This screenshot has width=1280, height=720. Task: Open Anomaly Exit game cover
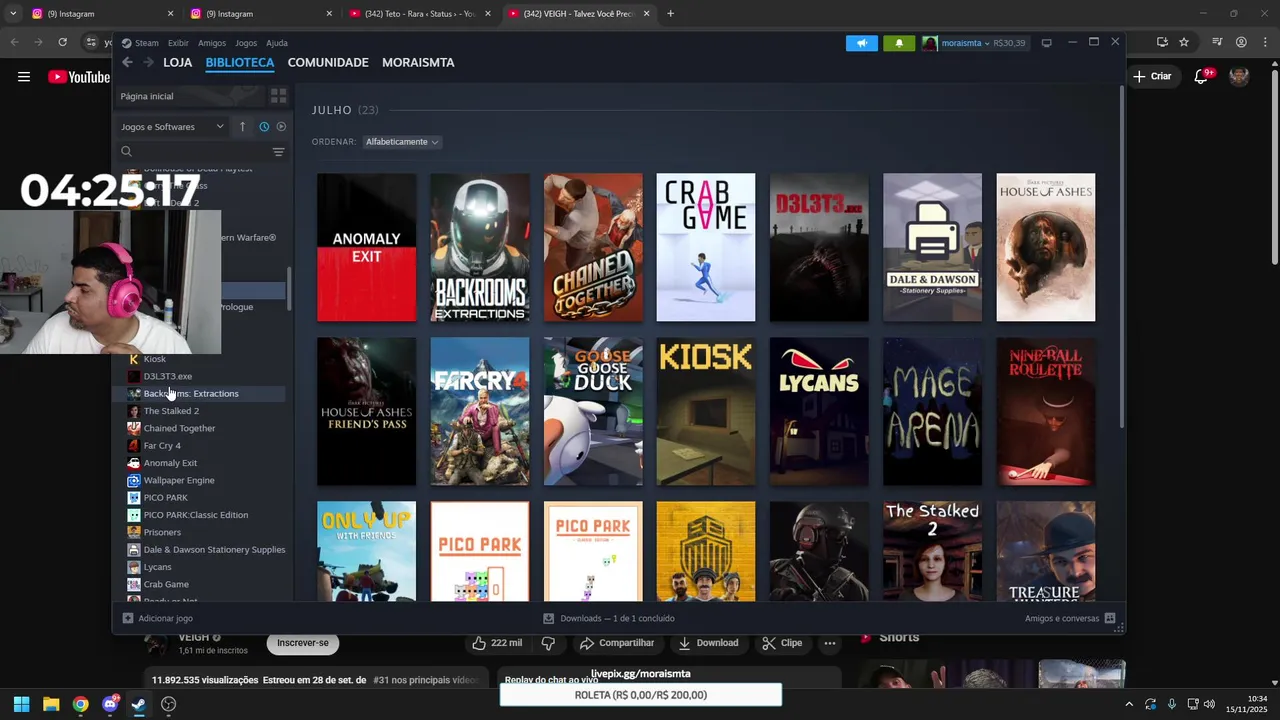click(x=367, y=247)
